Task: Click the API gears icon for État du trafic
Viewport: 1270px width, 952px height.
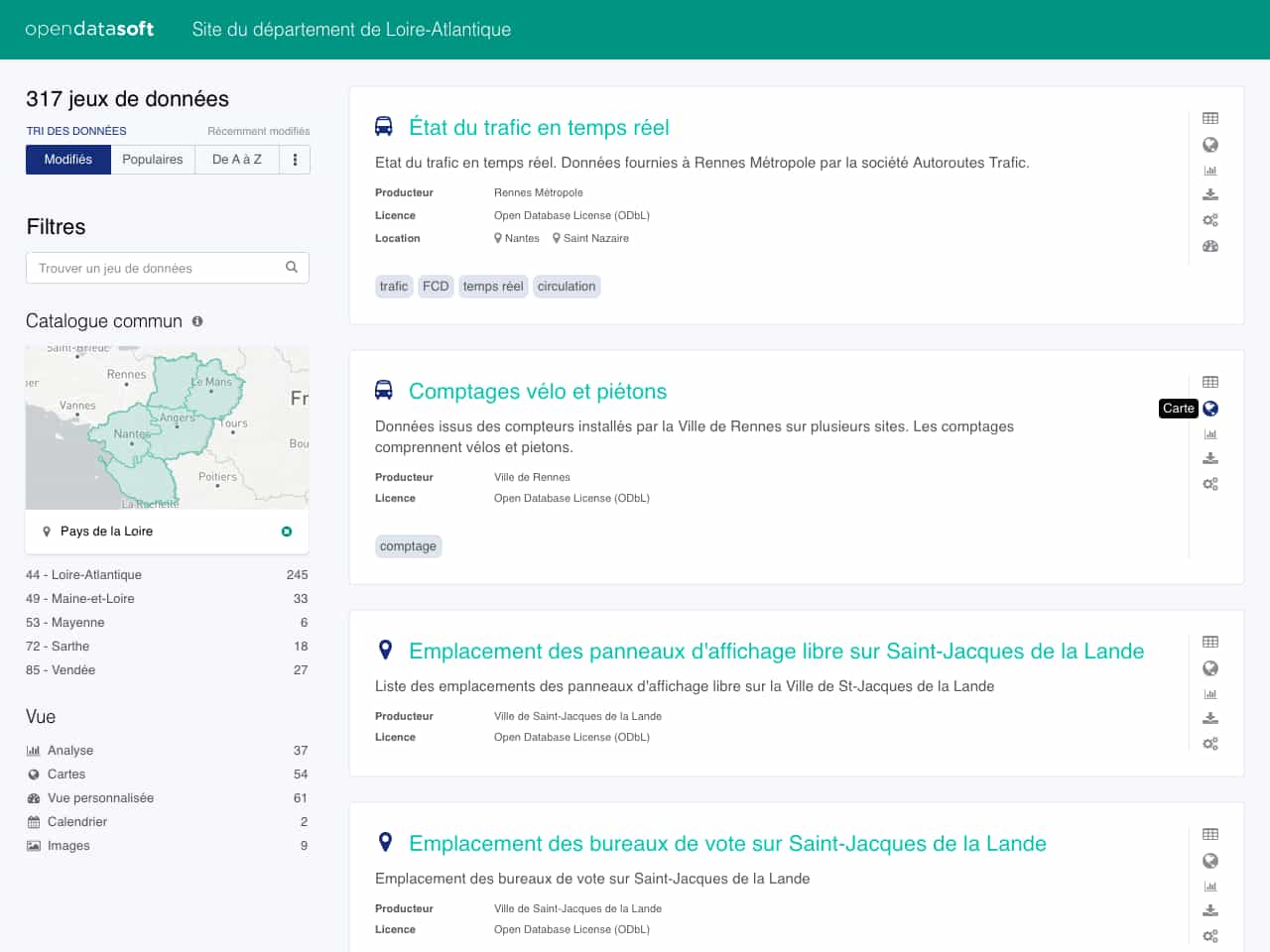Action: tap(1209, 220)
